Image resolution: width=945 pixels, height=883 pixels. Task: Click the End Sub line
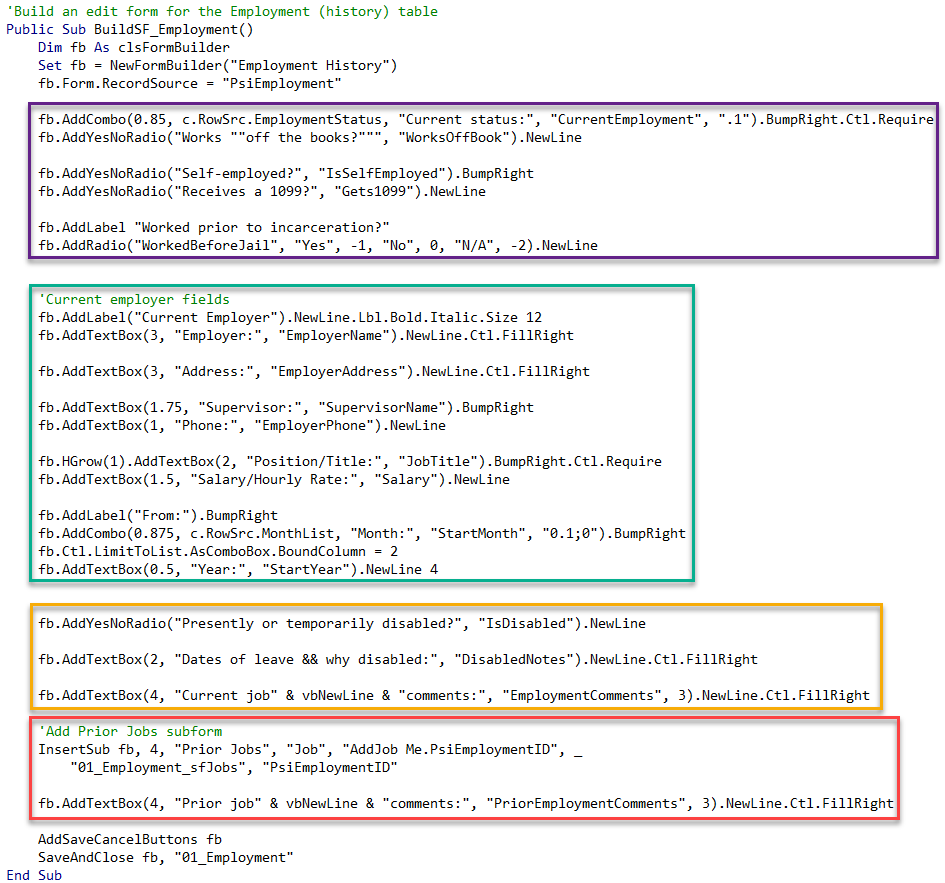click(34, 875)
